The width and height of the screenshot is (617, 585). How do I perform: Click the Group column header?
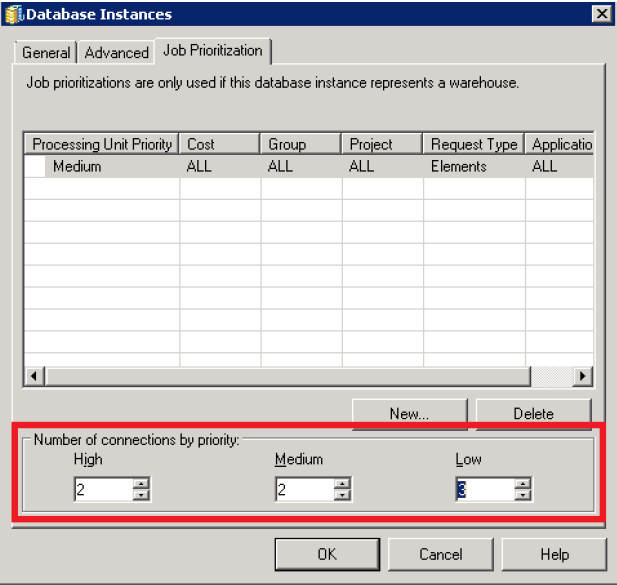point(301,144)
